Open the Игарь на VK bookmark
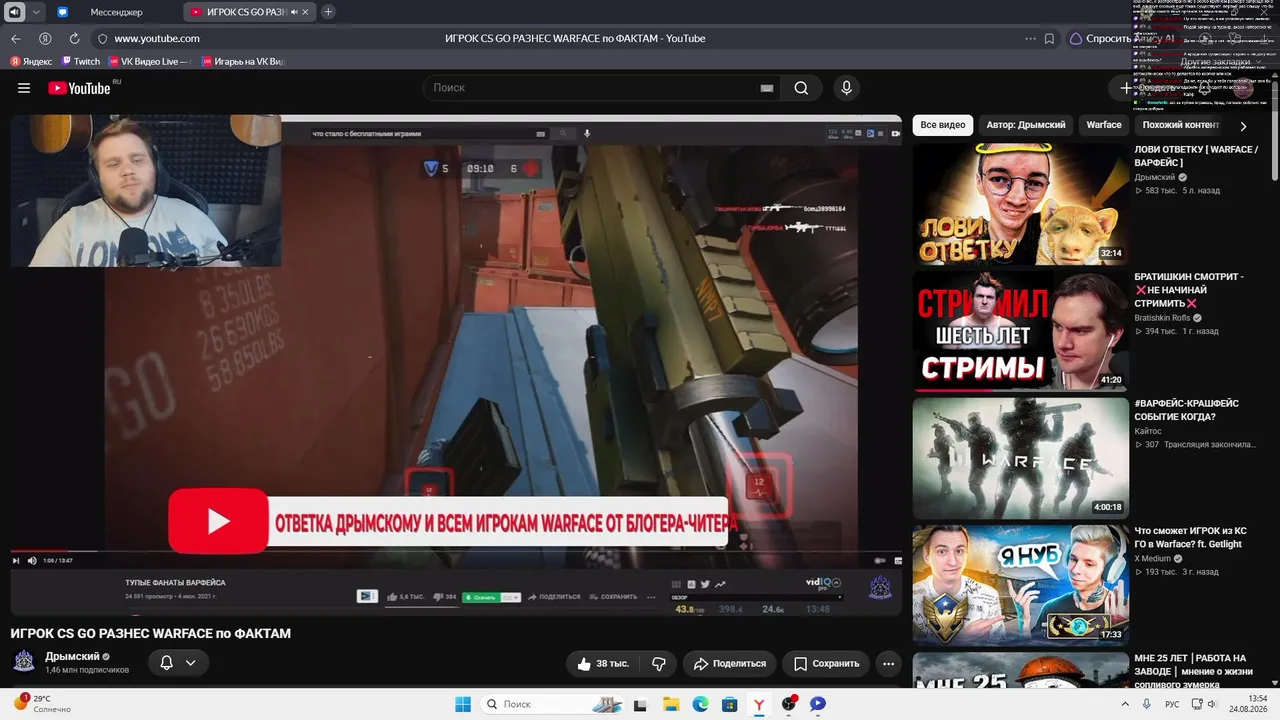Image resolution: width=1280 pixels, height=720 pixels. [x=243, y=62]
